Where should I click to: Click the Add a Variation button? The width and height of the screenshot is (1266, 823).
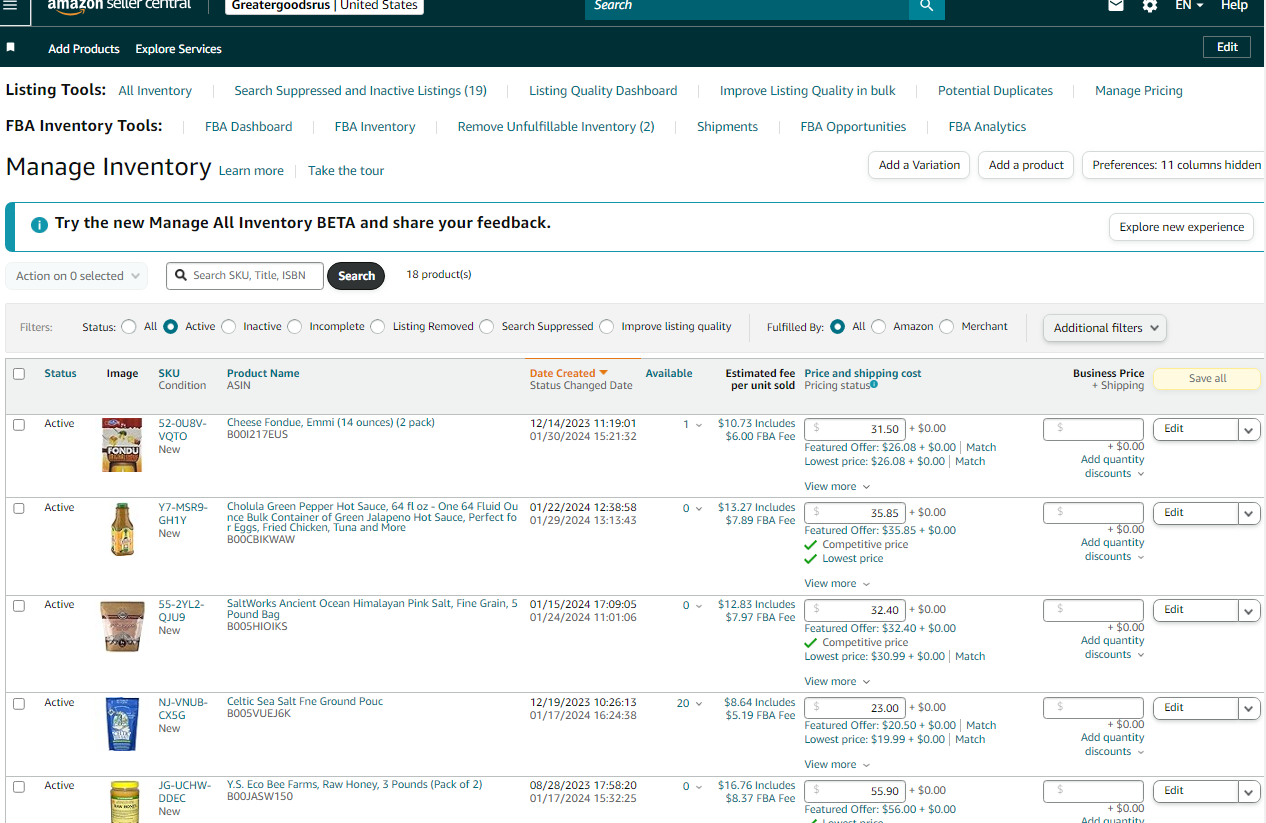[919, 165]
